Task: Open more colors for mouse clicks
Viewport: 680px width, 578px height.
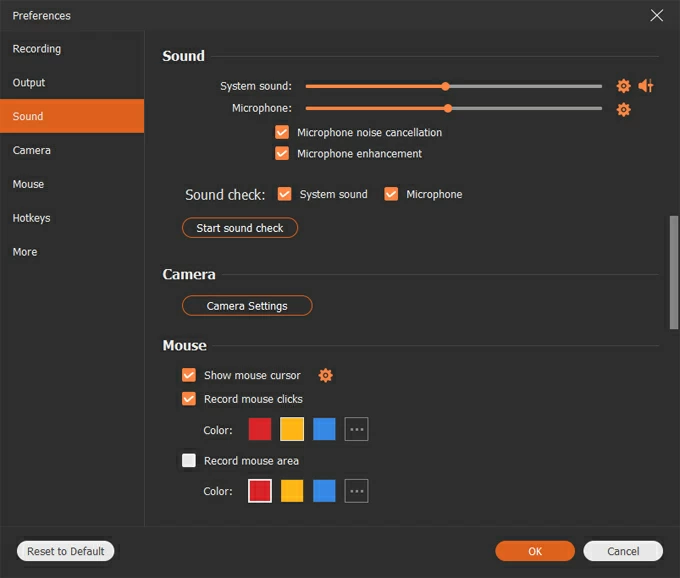Action: pyautogui.click(x=356, y=429)
